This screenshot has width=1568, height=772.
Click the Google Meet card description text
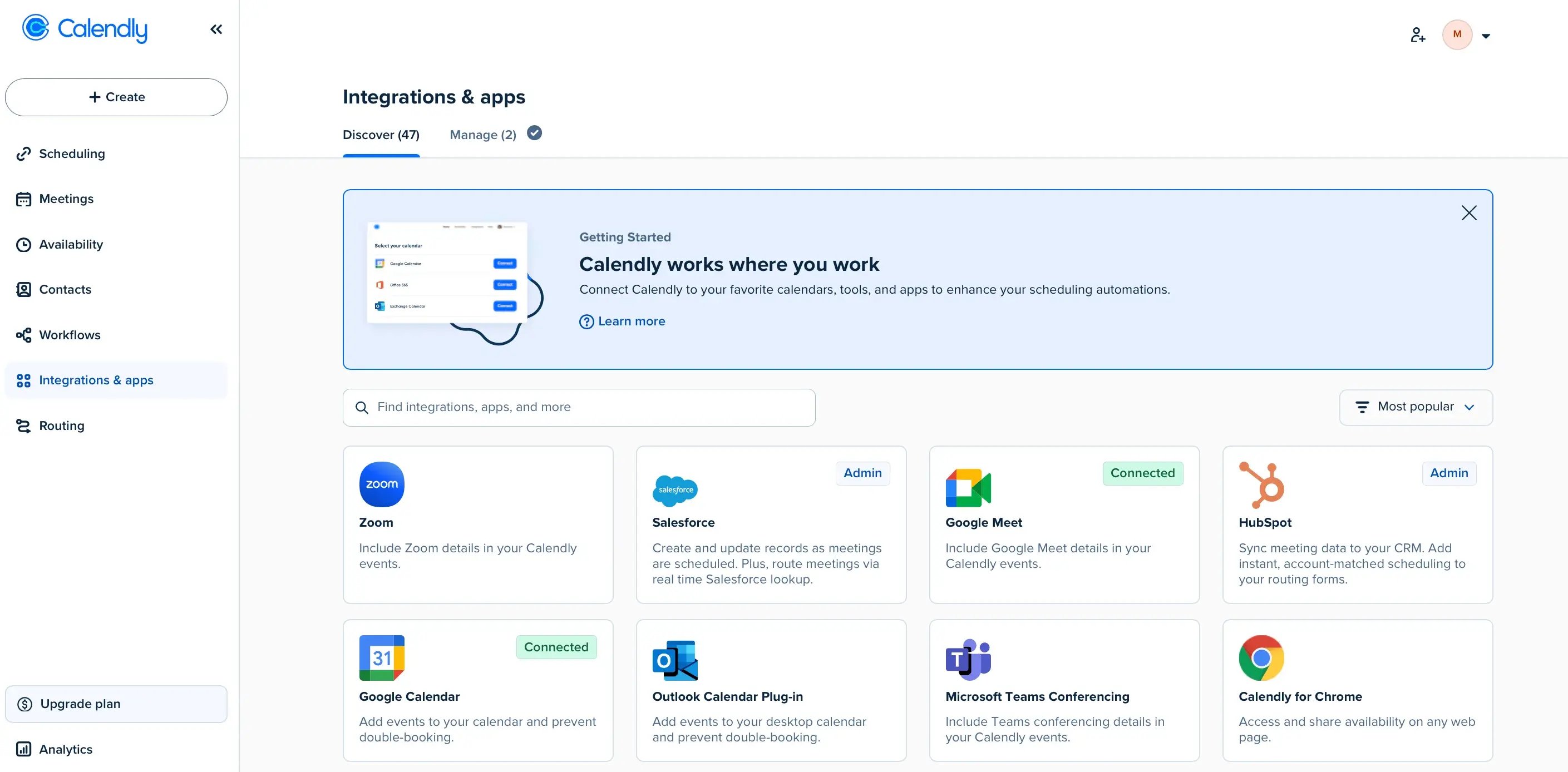point(1048,556)
